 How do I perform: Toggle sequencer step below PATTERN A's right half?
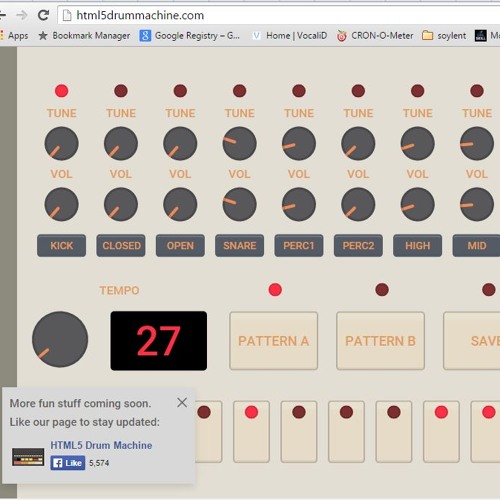(299, 432)
